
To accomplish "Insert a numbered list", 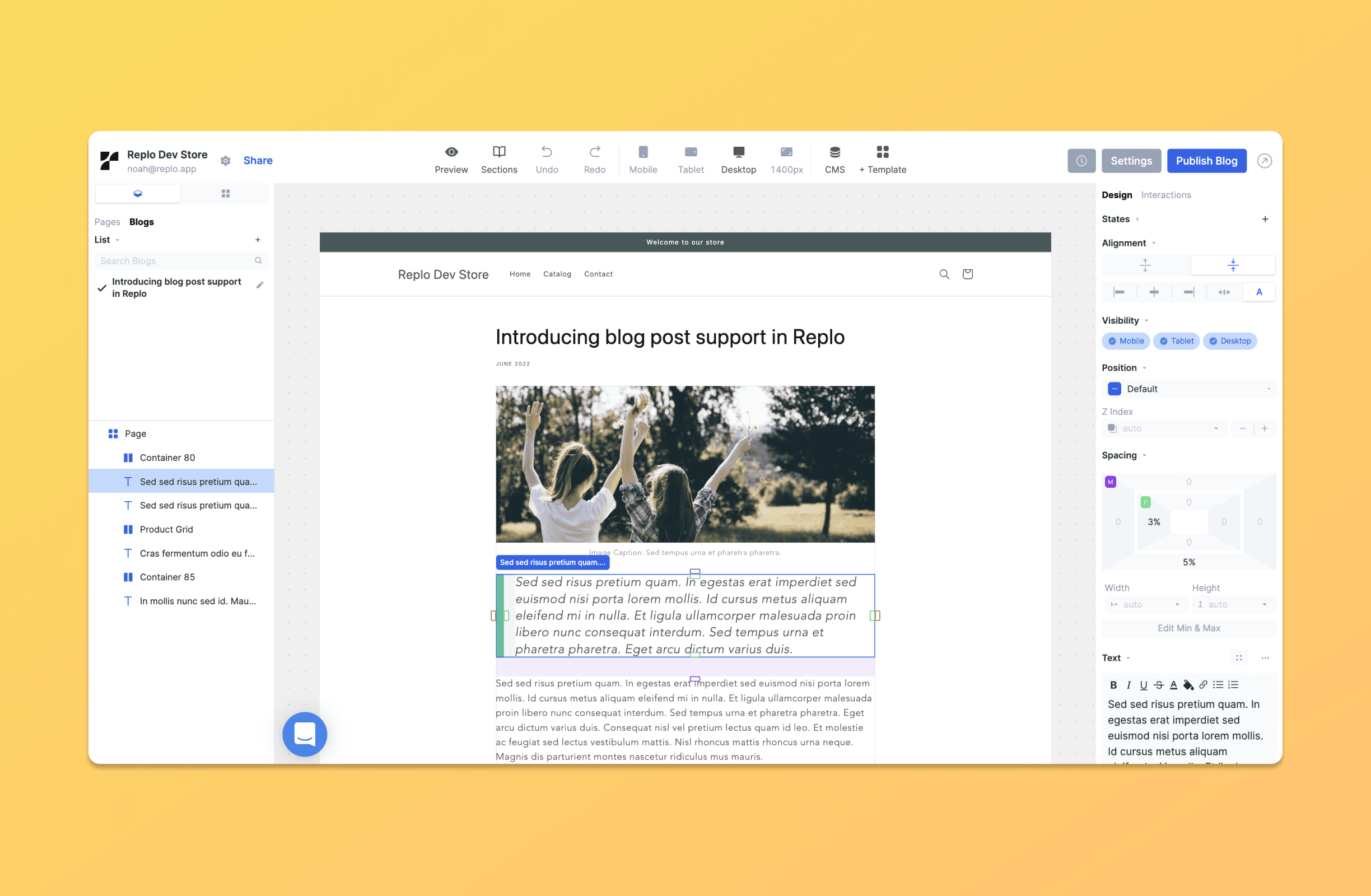I will [x=1233, y=685].
